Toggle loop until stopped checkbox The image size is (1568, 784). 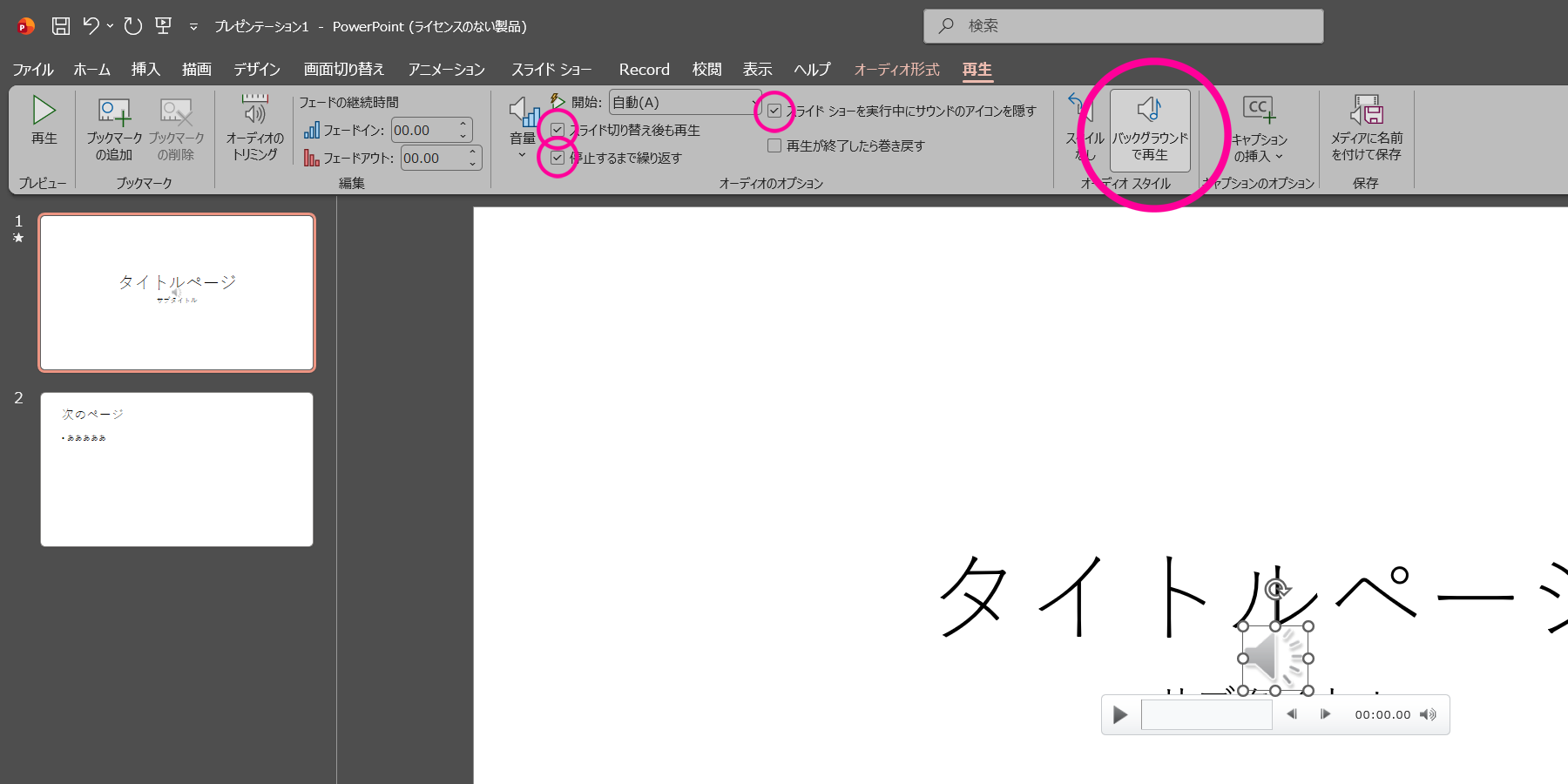tap(558, 158)
